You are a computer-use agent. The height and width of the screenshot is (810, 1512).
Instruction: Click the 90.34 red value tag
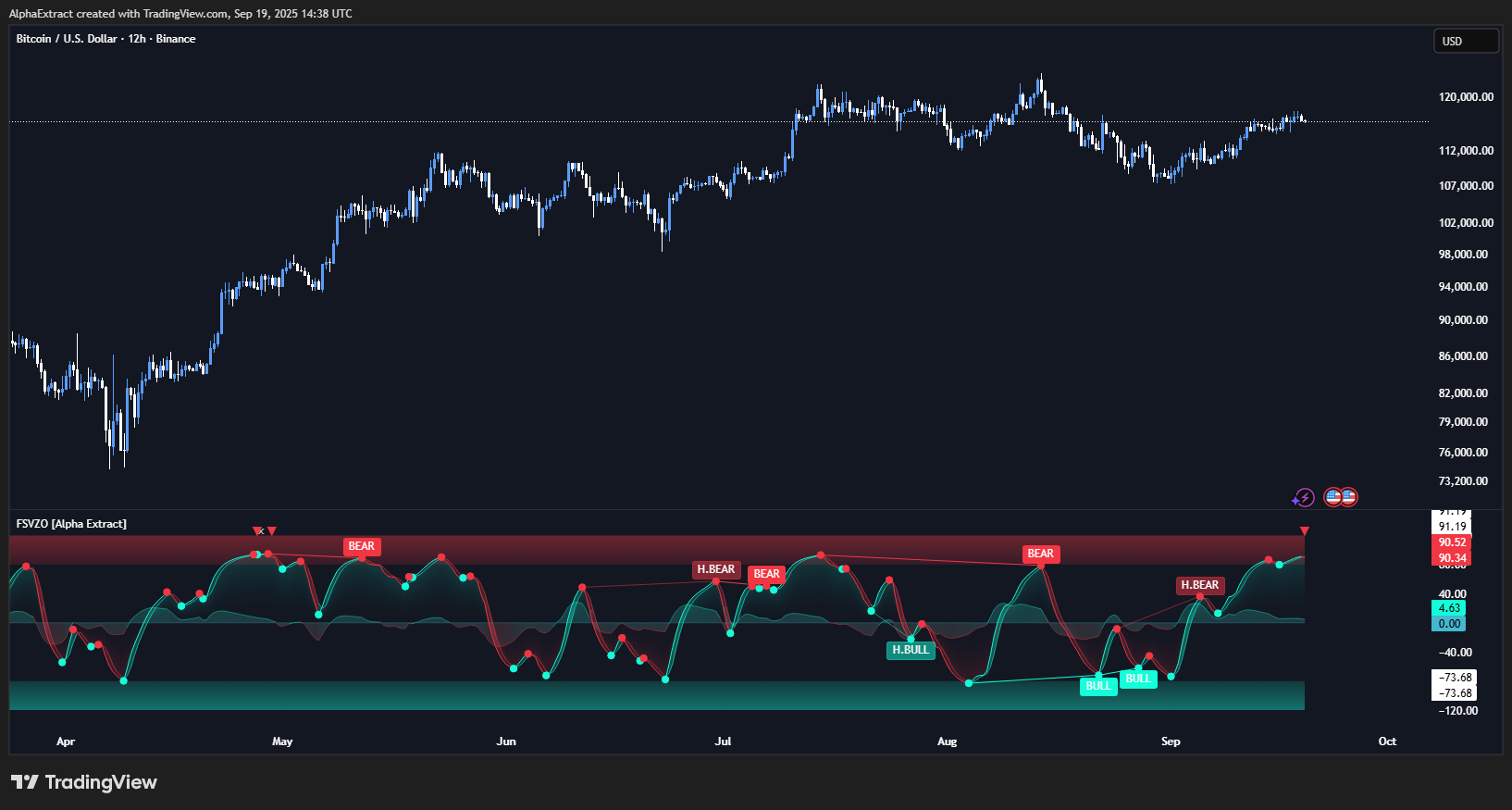coord(1452,558)
